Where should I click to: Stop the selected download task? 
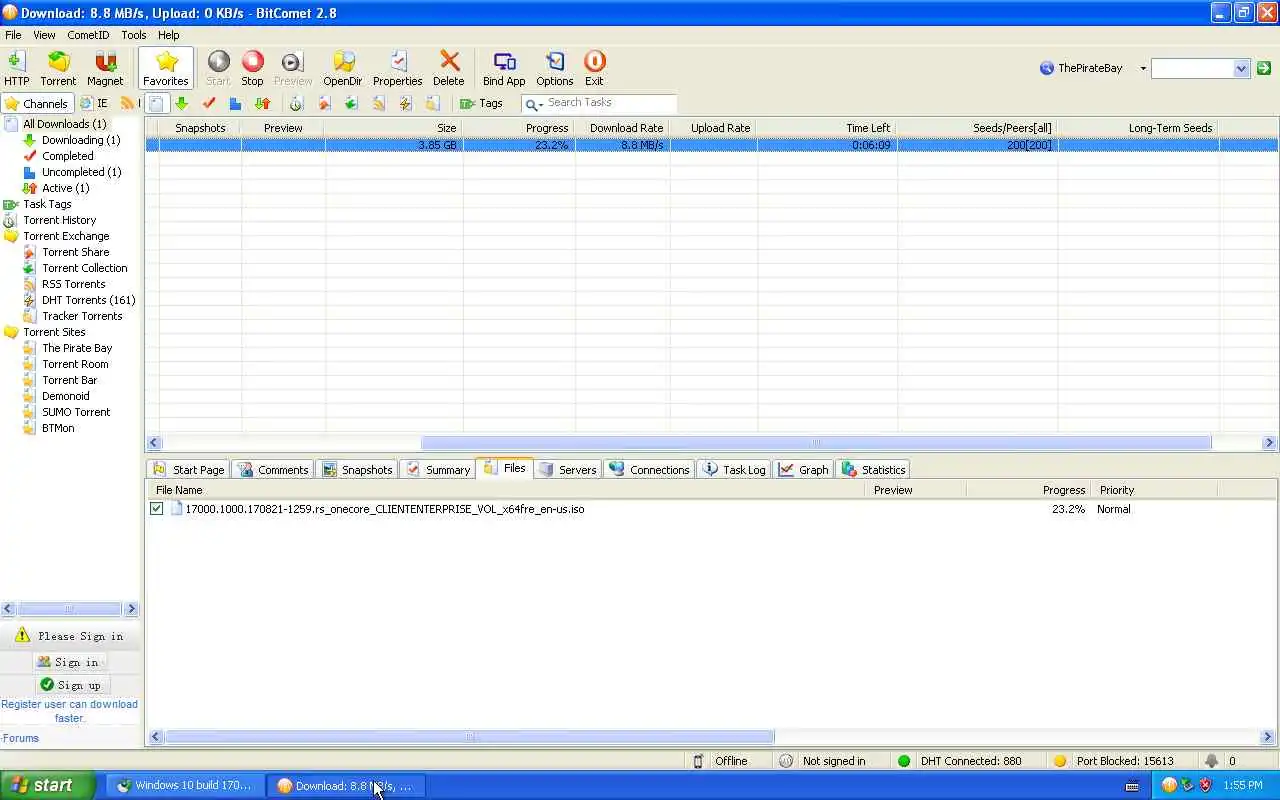click(252, 68)
